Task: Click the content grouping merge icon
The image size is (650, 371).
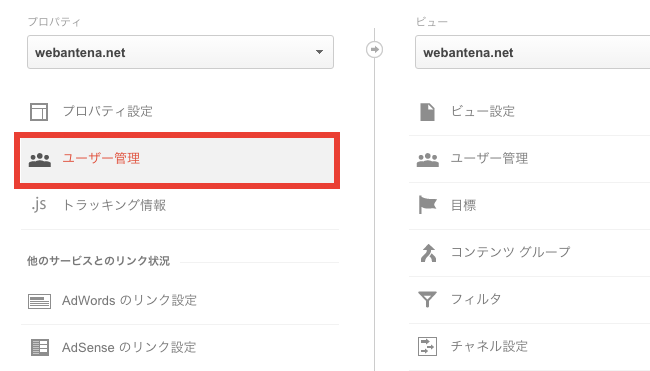Action: [428, 253]
